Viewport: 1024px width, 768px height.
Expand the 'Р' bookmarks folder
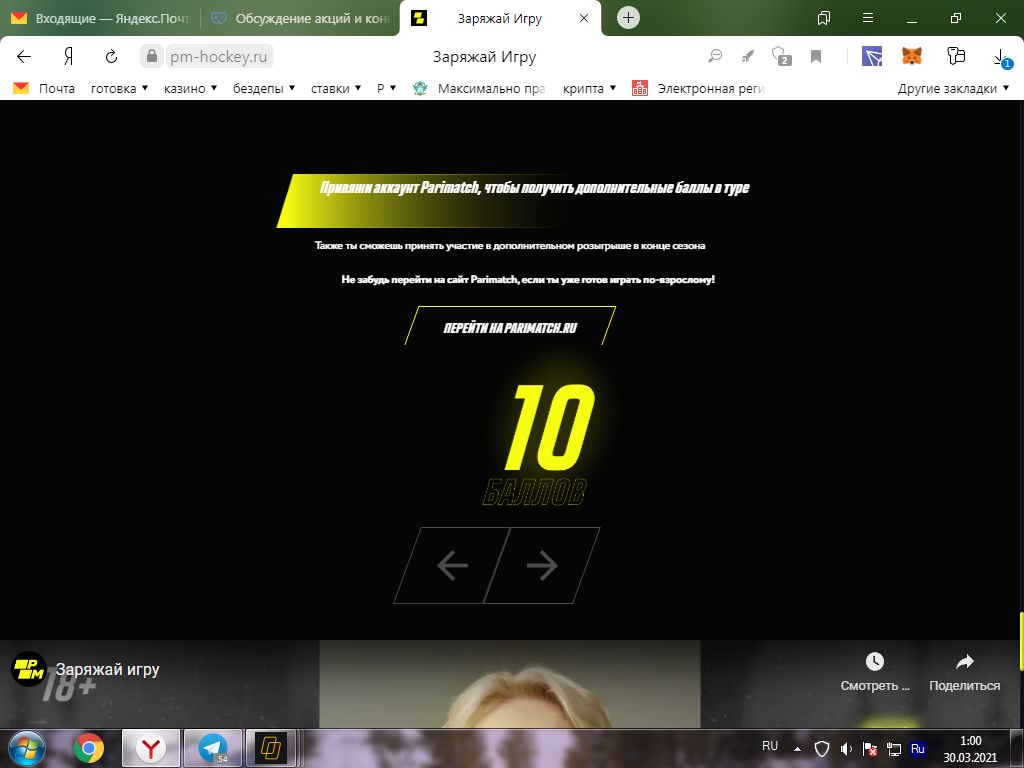(x=387, y=88)
